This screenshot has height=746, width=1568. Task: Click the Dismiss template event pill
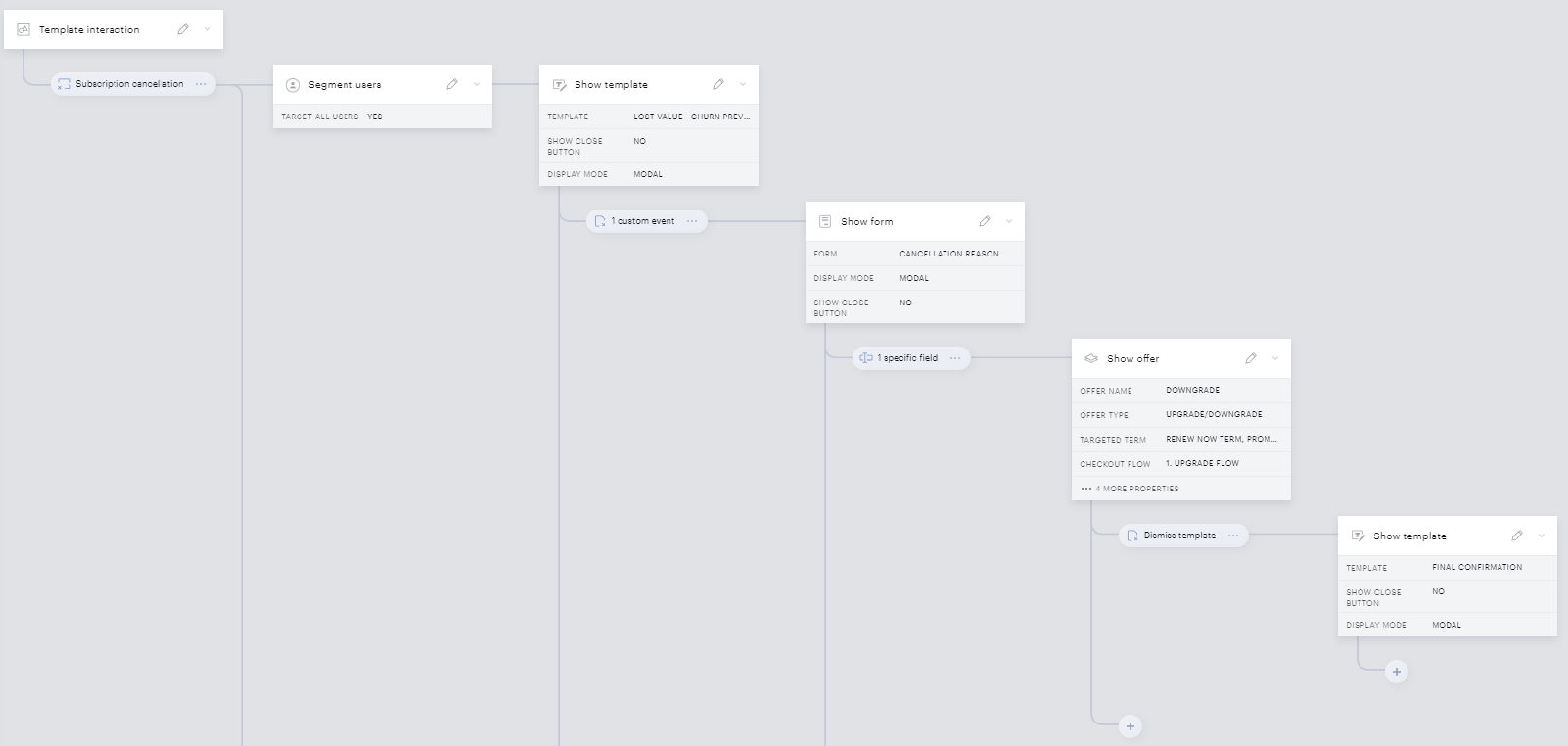1172,536
